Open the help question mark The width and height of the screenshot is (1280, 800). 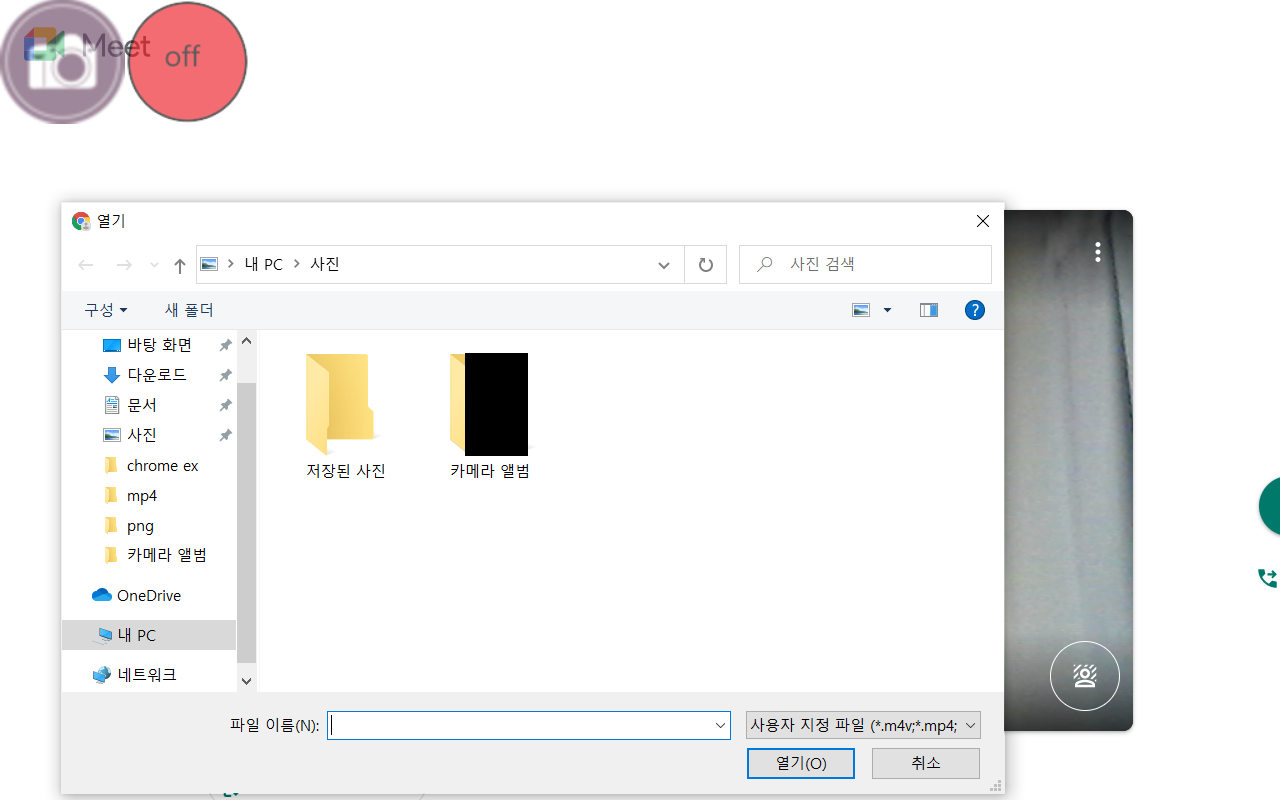(x=975, y=310)
